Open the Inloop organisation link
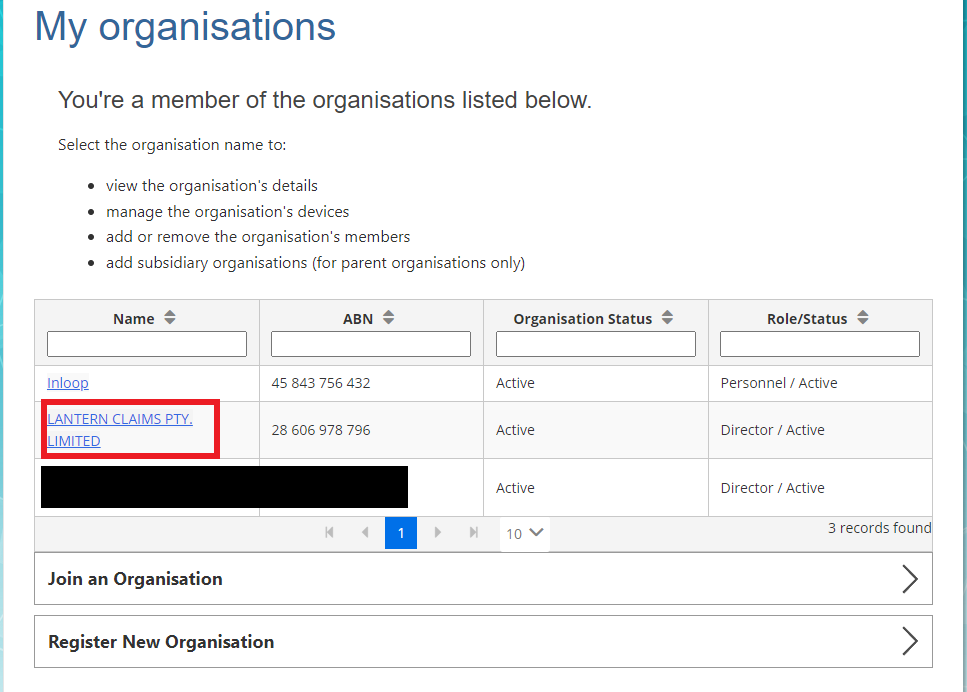This screenshot has height=692, width=967. pyautogui.click(x=68, y=383)
